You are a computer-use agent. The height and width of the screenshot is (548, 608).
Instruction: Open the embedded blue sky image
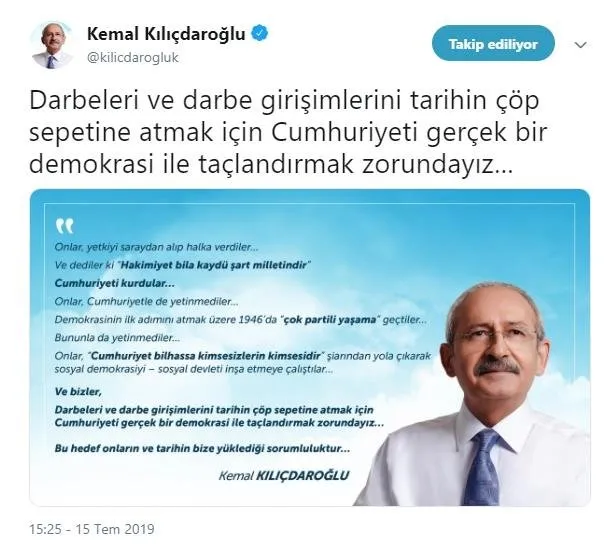[x=310, y=347]
